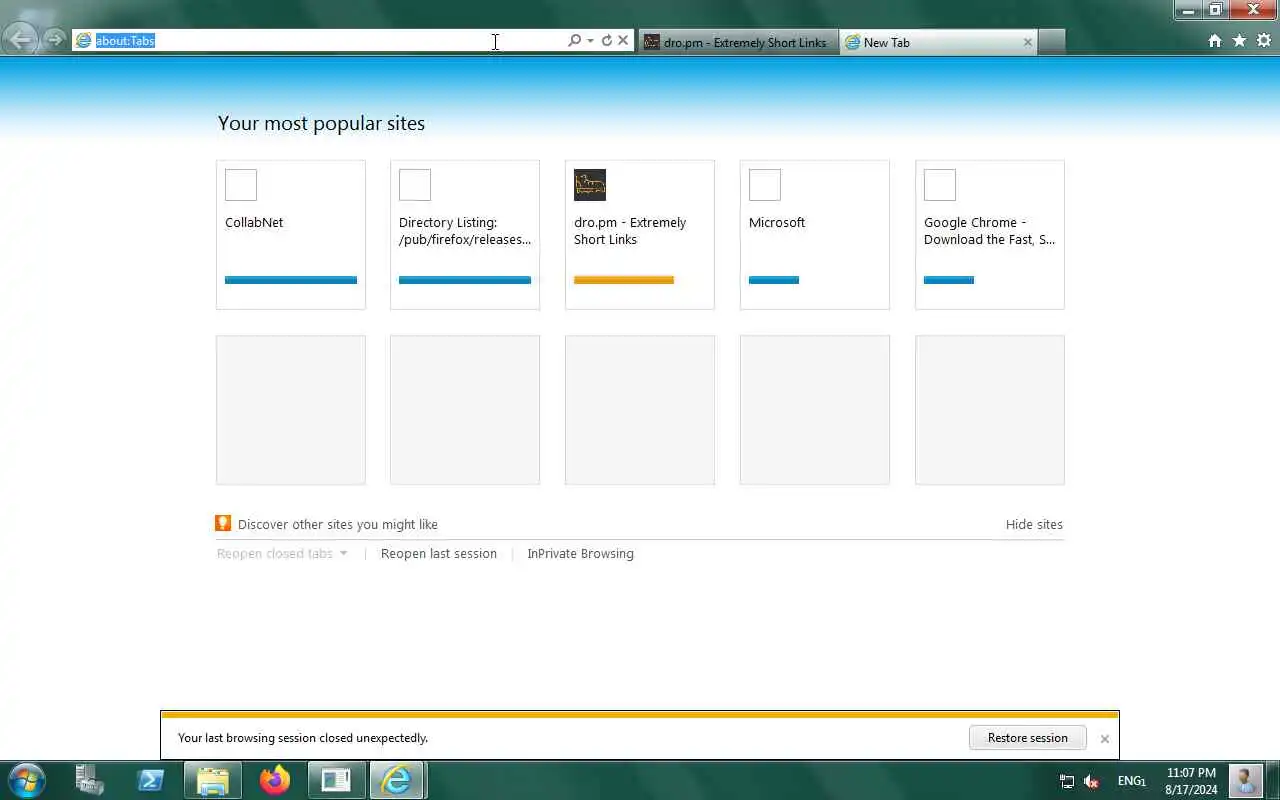The height and width of the screenshot is (800, 1280).
Task: Switch input language via ENG indicator
Action: tap(1131, 781)
